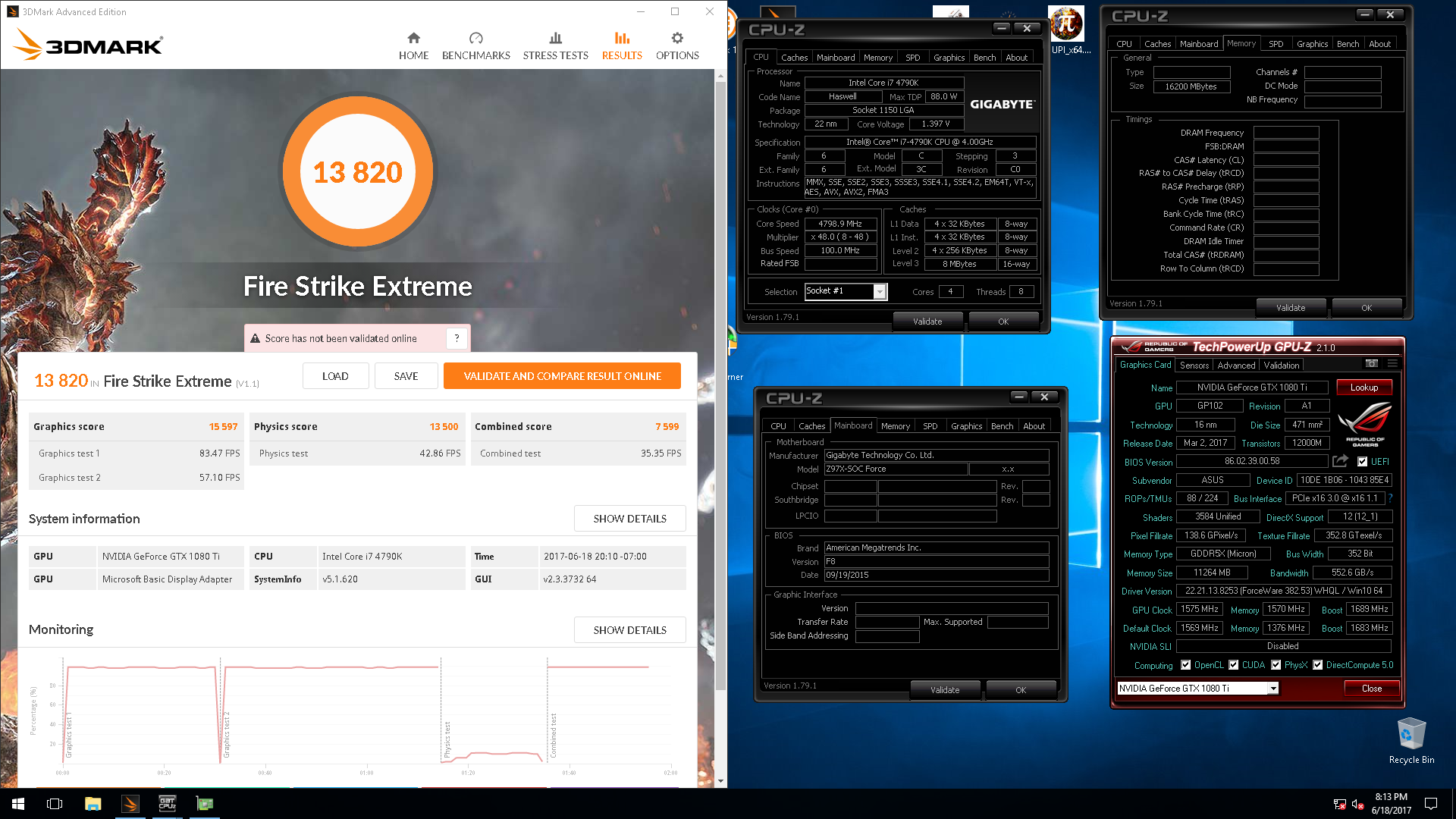Switch to GPU-Z taskbar icon
Image resolution: width=1456 pixels, height=819 pixels.
[x=205, y=804]
